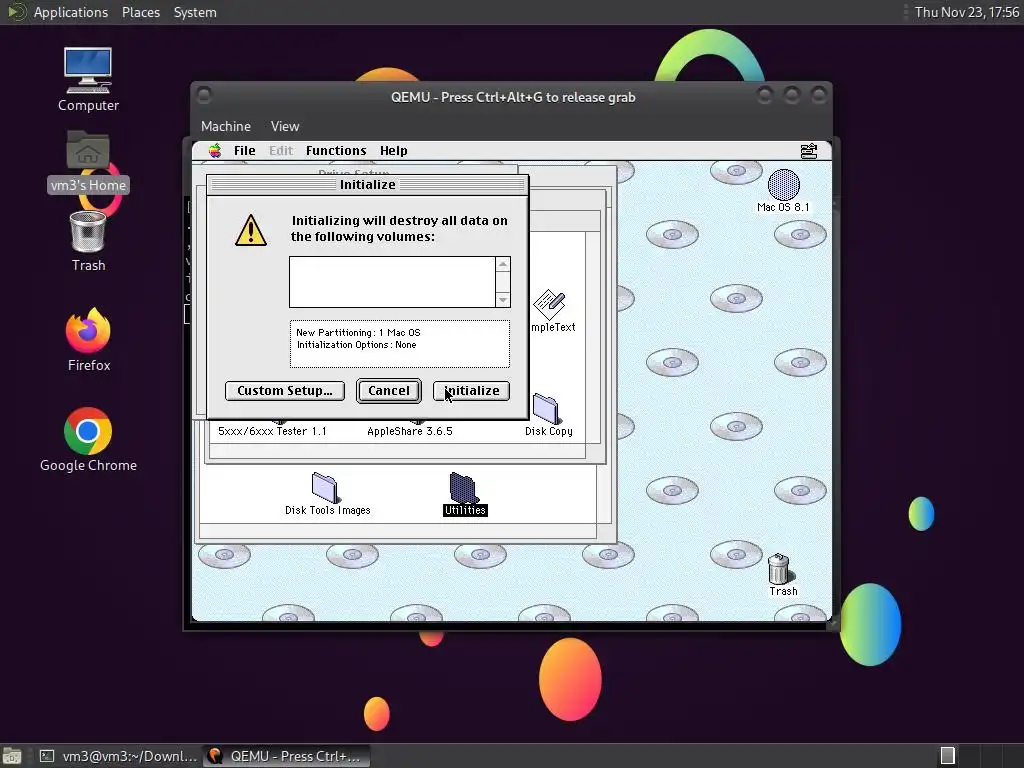1024x768 pixels.
Task: Open the grayed-out Edit menu
Action: pos(281,151)
